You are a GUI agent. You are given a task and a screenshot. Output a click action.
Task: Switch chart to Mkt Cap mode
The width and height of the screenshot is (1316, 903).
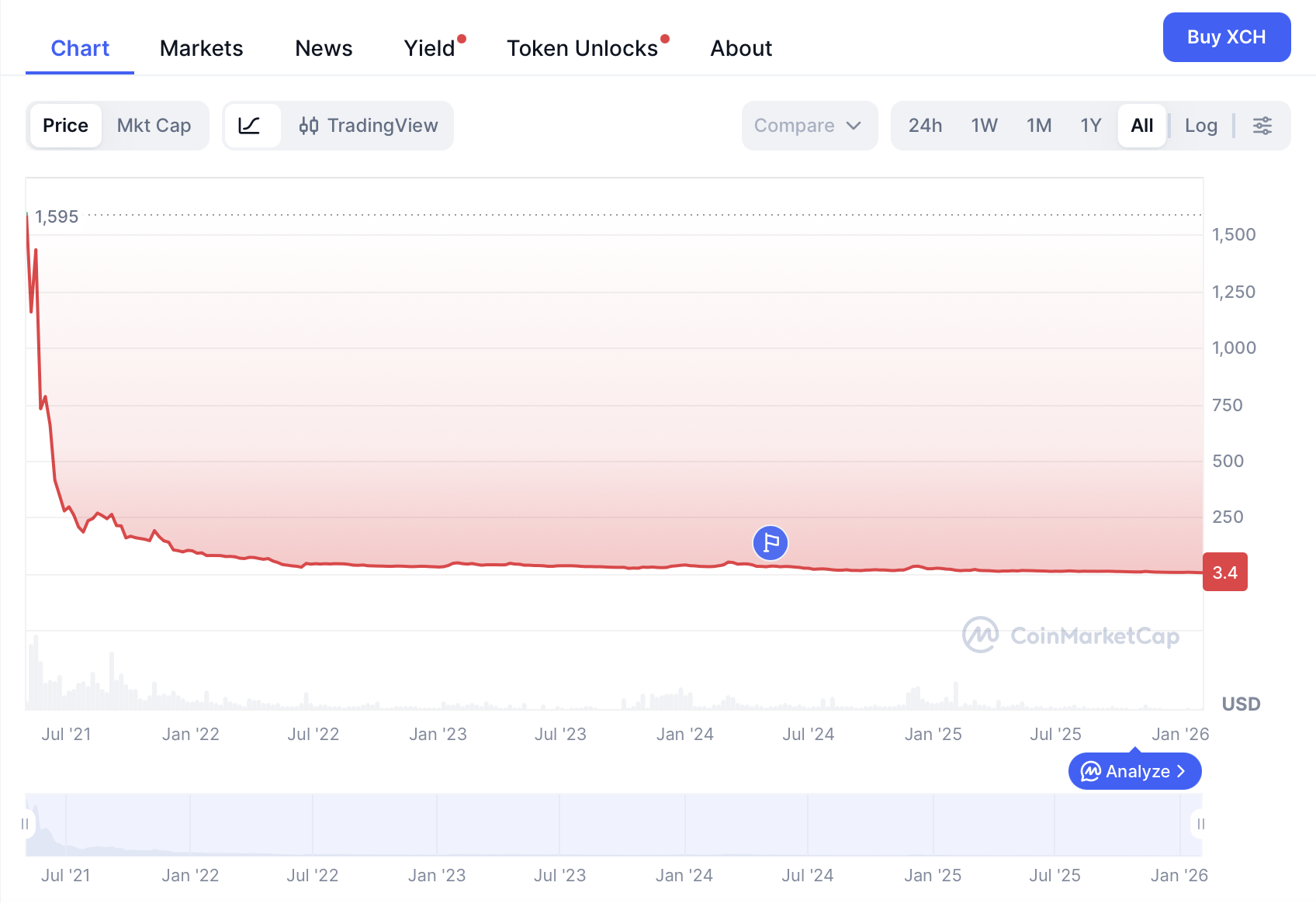[154, 125]
